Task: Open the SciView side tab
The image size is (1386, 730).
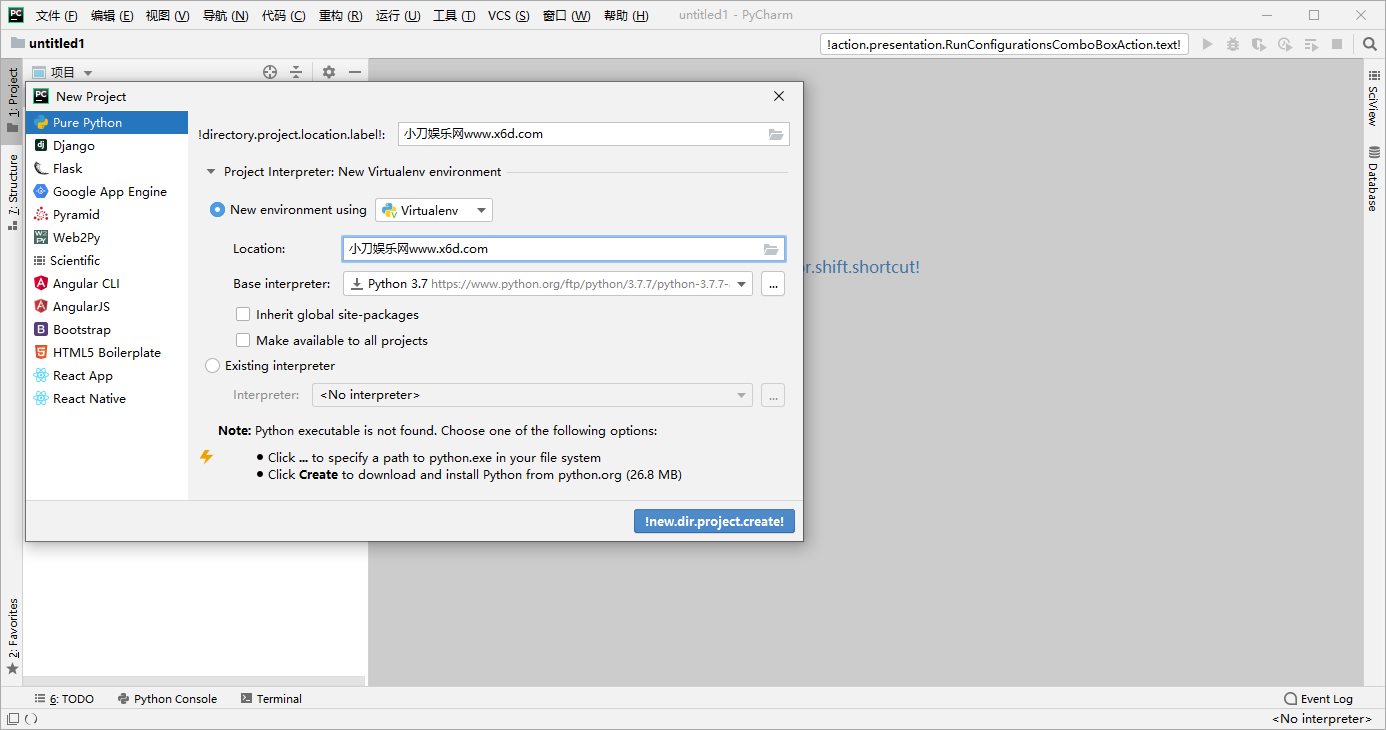Action: [1373, 100]
